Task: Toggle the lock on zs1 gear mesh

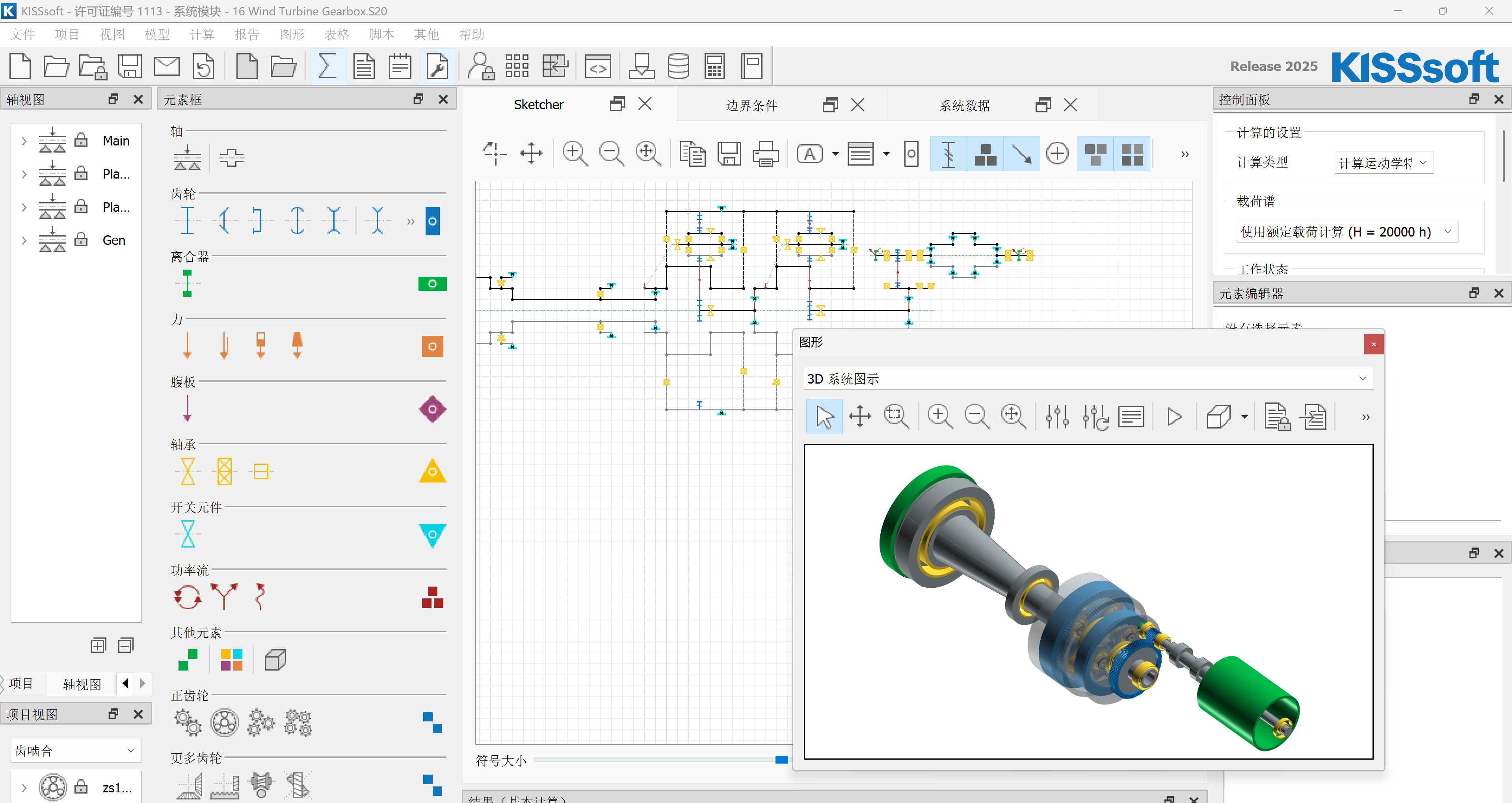Action: tap(81, 786)
